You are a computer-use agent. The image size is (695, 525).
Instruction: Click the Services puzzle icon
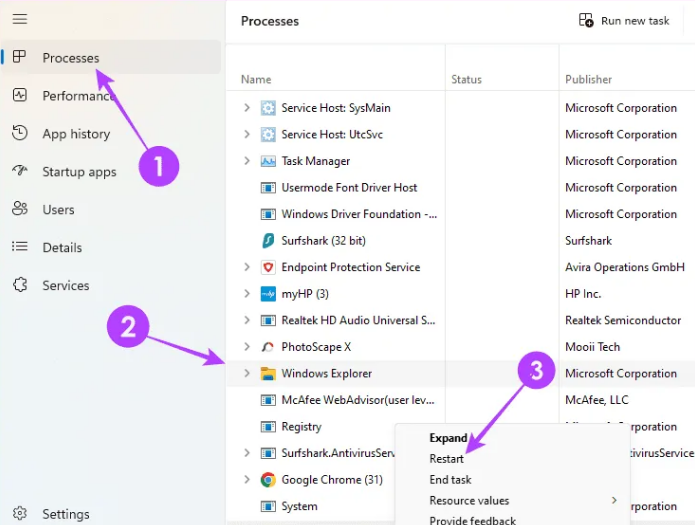20,285
